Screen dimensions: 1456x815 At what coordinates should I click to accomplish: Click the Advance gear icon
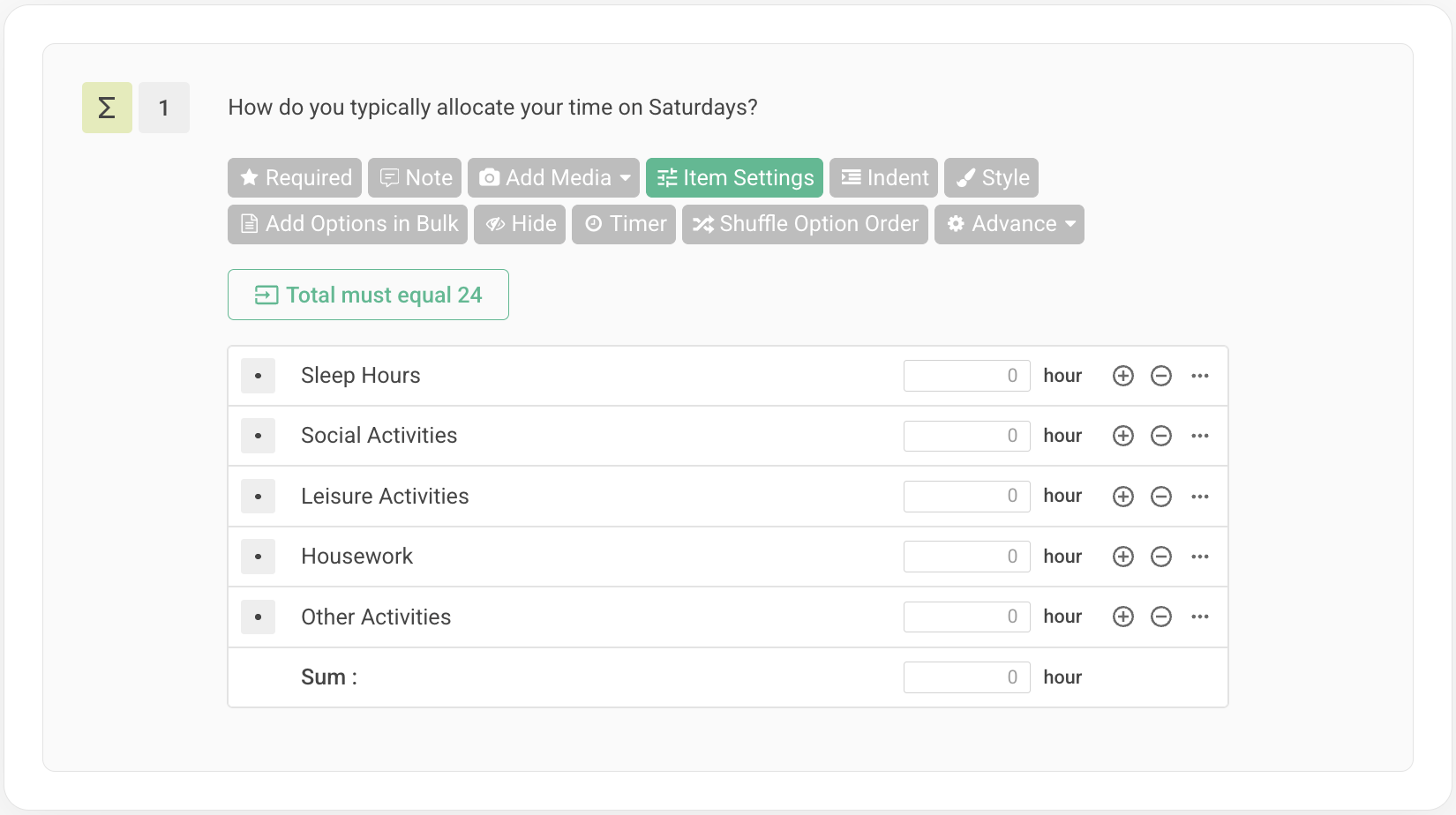coord(957,224)
